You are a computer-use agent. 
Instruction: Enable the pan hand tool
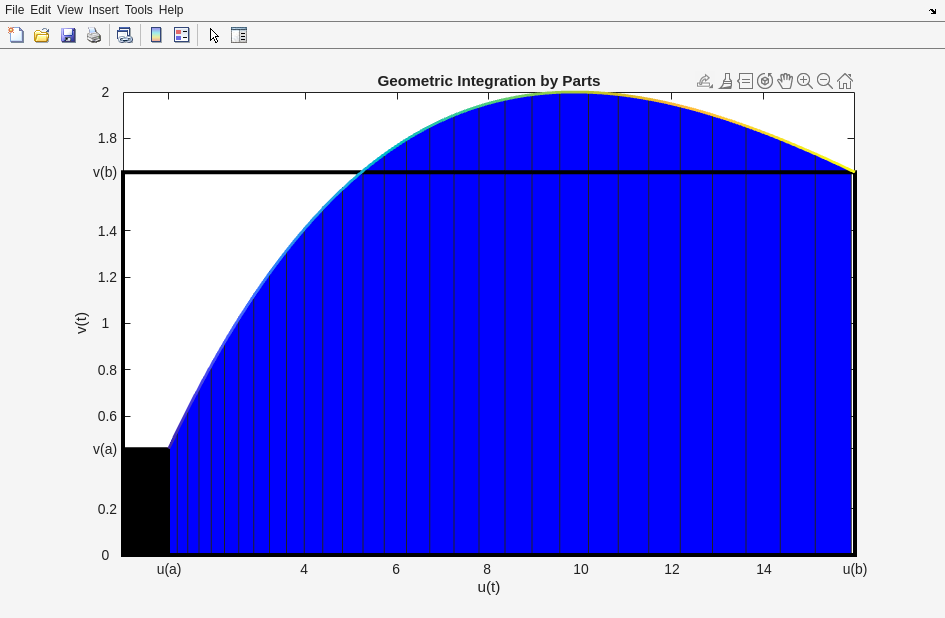[785, 81]
